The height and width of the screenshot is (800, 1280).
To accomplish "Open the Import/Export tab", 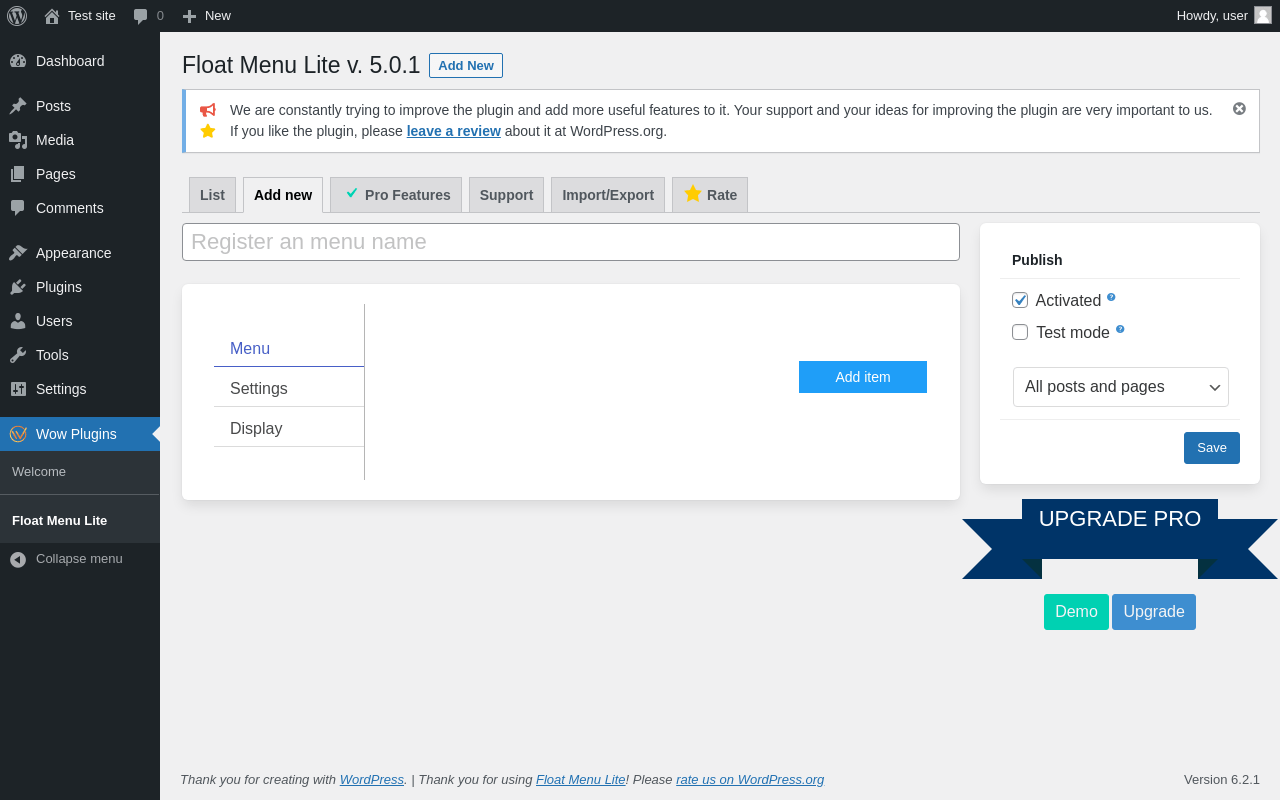I will click(608, 195).
